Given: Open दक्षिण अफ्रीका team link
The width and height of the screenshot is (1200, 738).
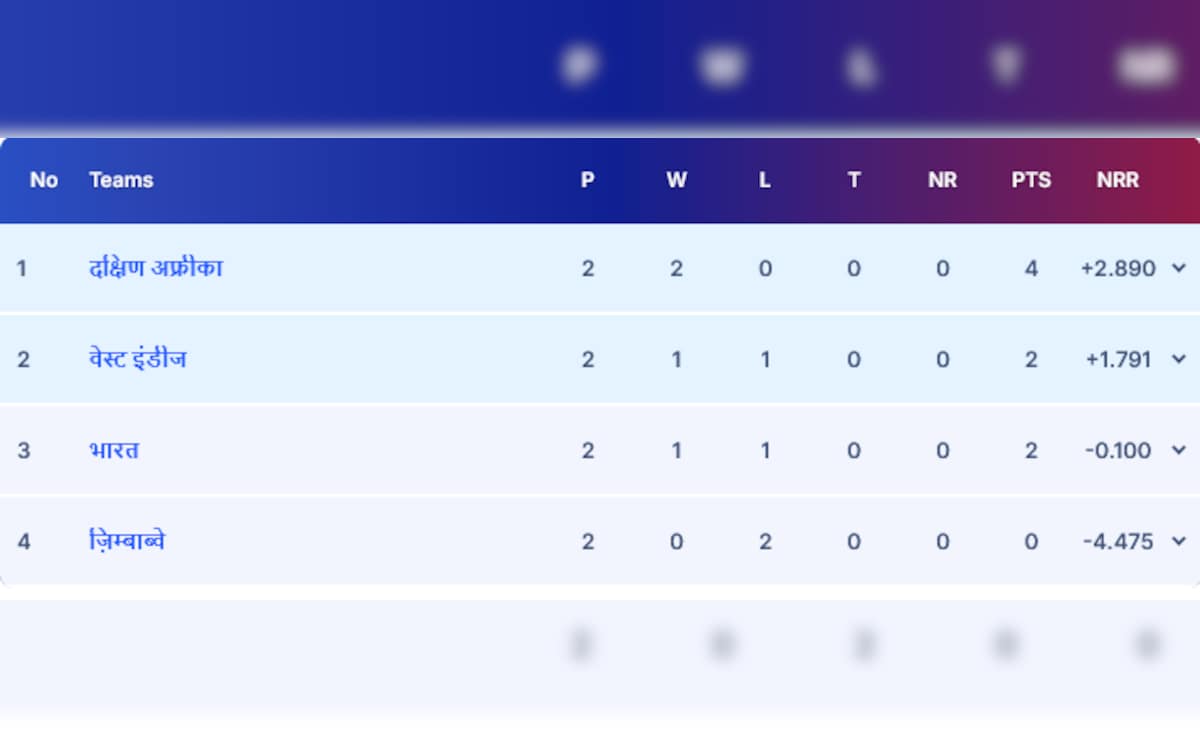Looking at the screenshot, I should pyautogui.click(x=155, y=268).
